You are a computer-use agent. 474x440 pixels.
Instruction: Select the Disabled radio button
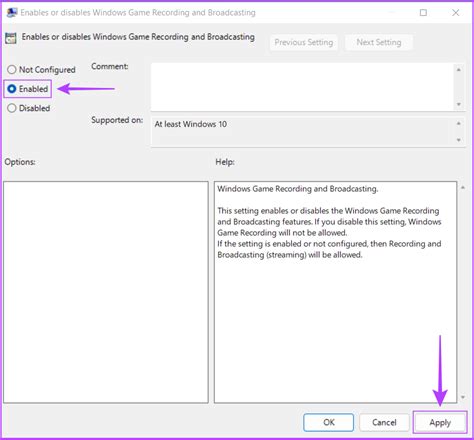(12, 108)
